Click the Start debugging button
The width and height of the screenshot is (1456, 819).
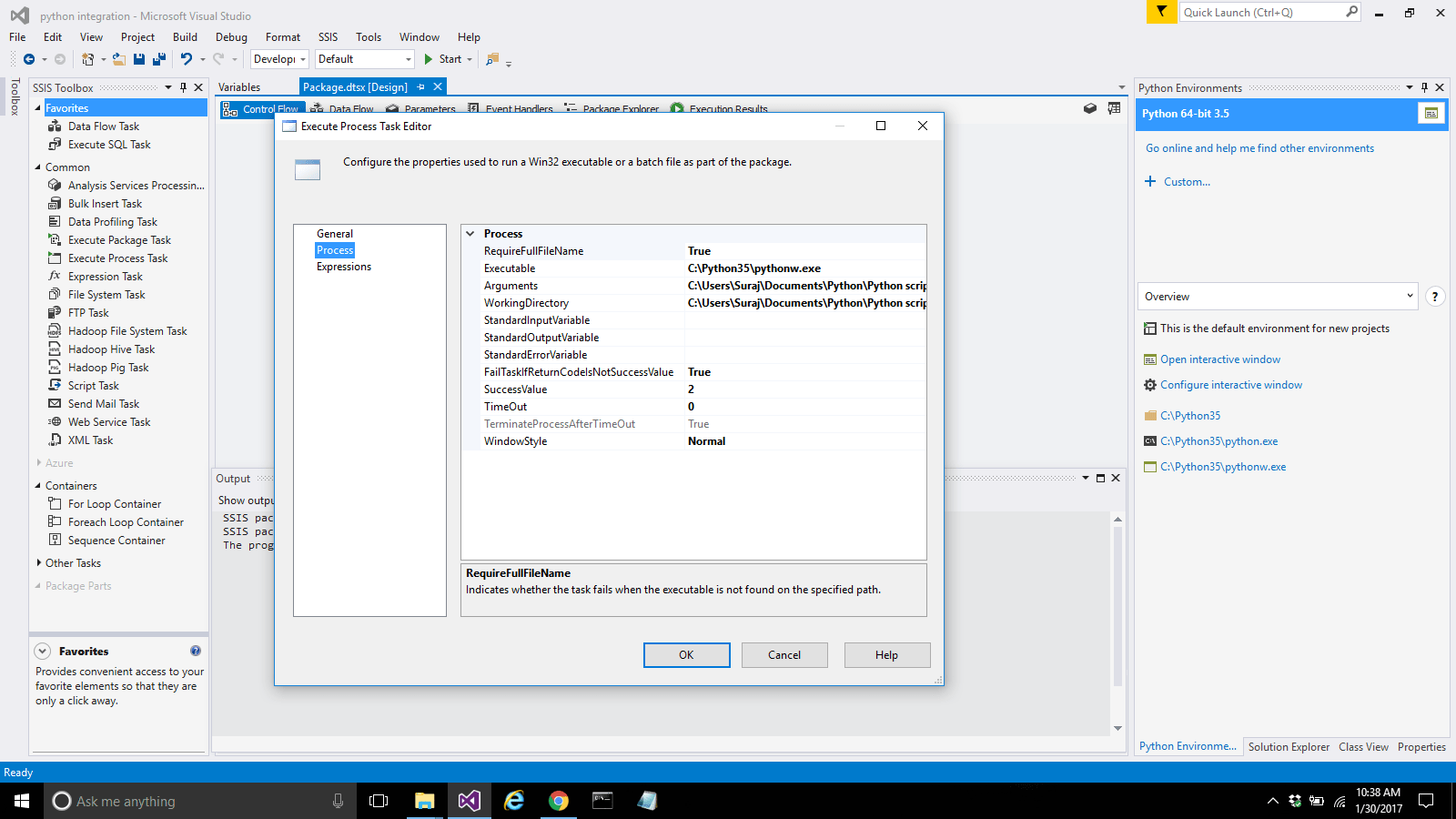coord(442,59)
